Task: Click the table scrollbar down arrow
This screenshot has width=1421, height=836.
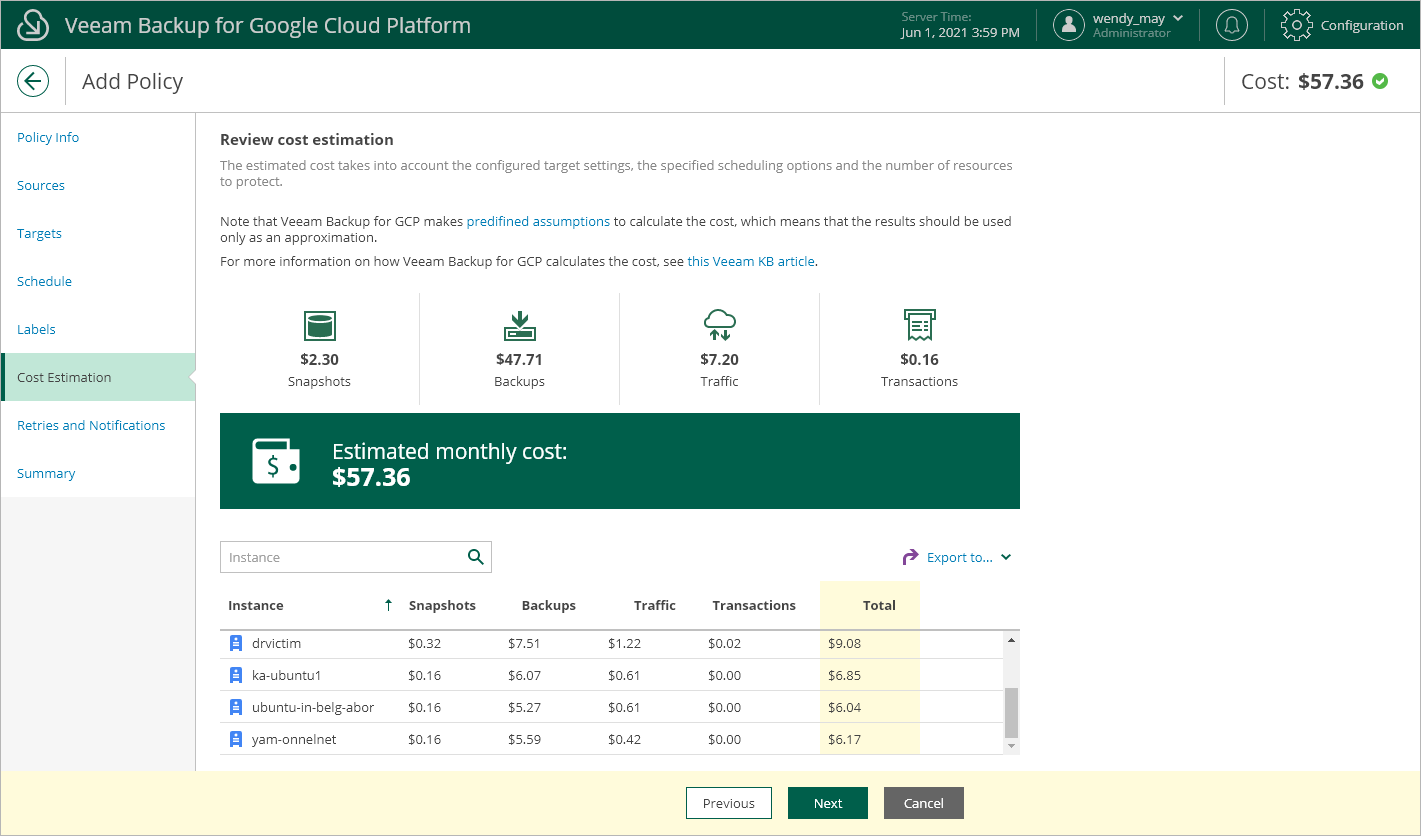Action: 1011,745
